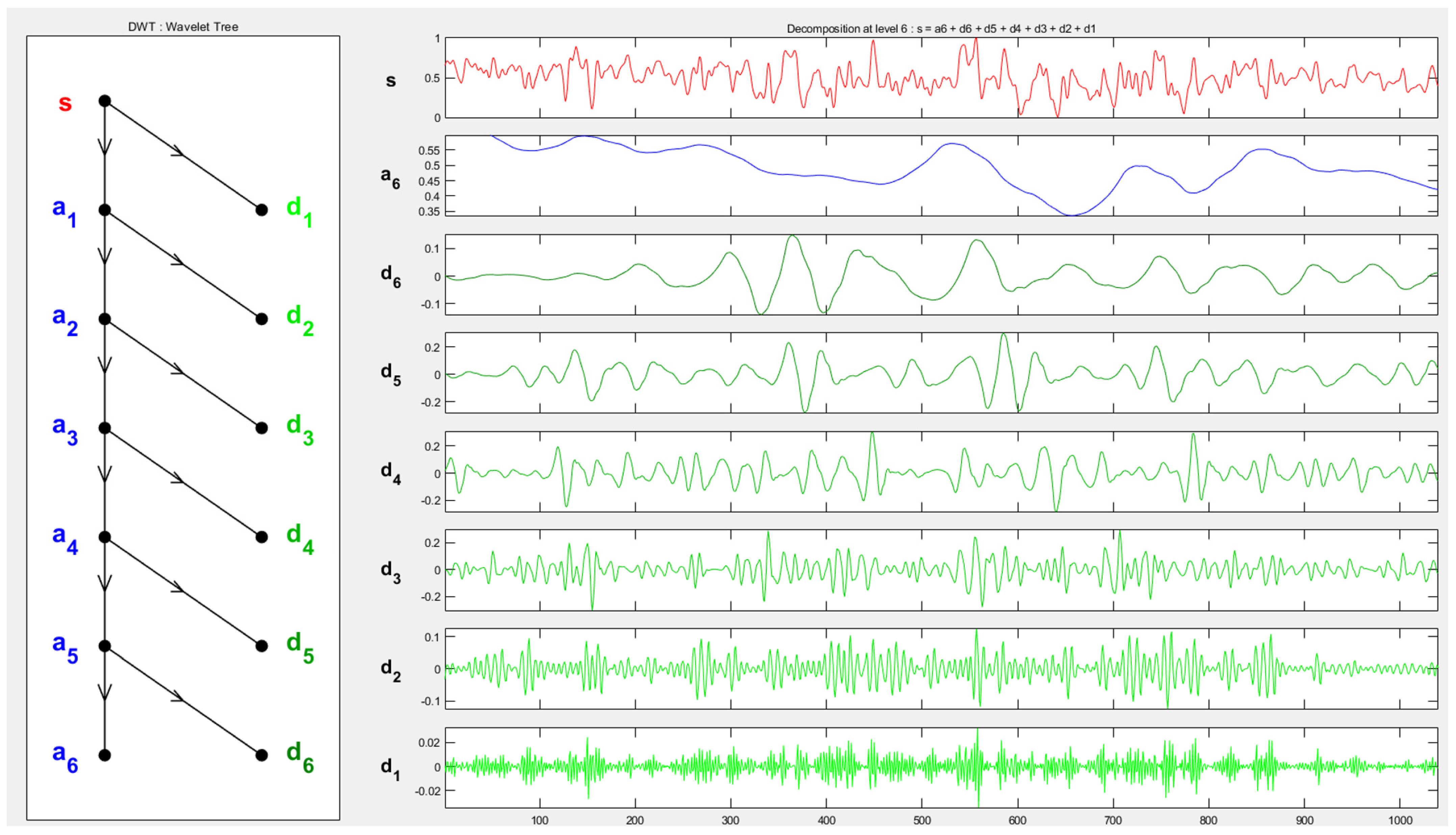Click the s root node in wavelet tree

tap(104, 101)
